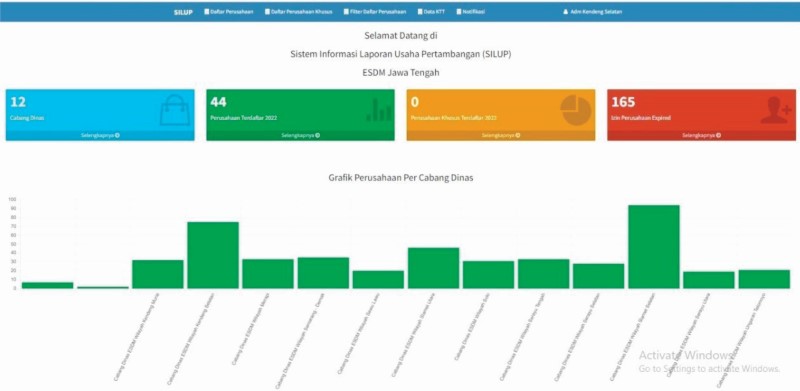Click the add-user icon on red card
The image size is (800, 391).
776,110
